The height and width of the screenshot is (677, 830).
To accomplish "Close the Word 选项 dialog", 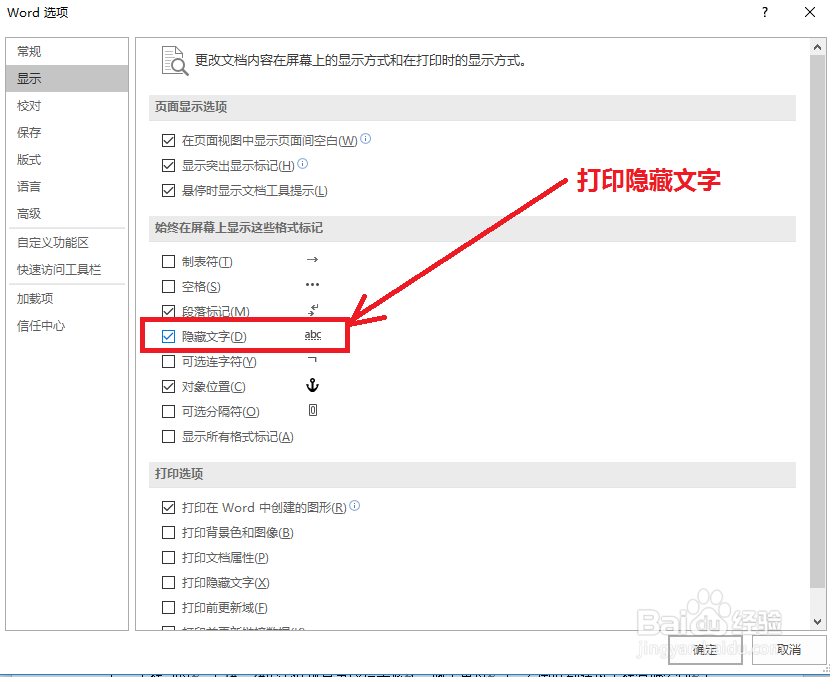I will point(810,12).
